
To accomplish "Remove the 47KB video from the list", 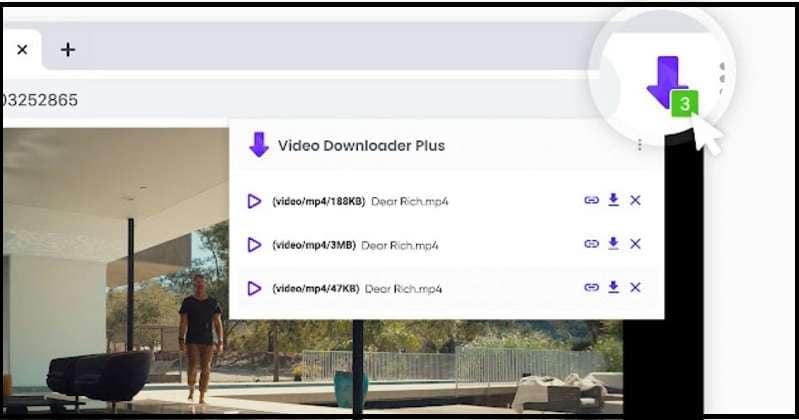I will click(x=635, y=287).
